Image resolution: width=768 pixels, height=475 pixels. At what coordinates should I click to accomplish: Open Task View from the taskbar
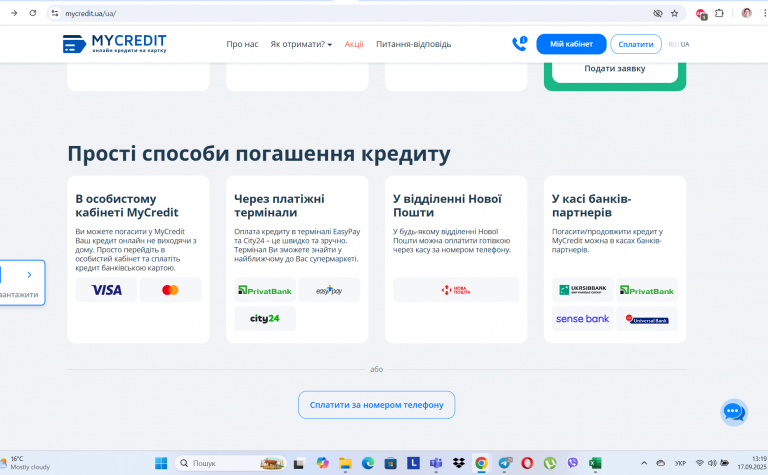coord(299,463)
